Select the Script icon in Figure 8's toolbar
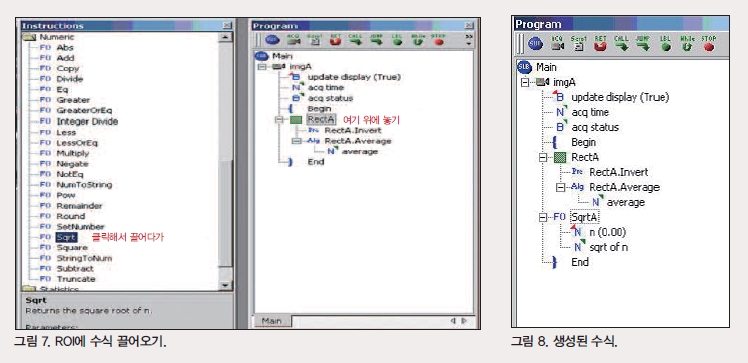 [579, 43]
